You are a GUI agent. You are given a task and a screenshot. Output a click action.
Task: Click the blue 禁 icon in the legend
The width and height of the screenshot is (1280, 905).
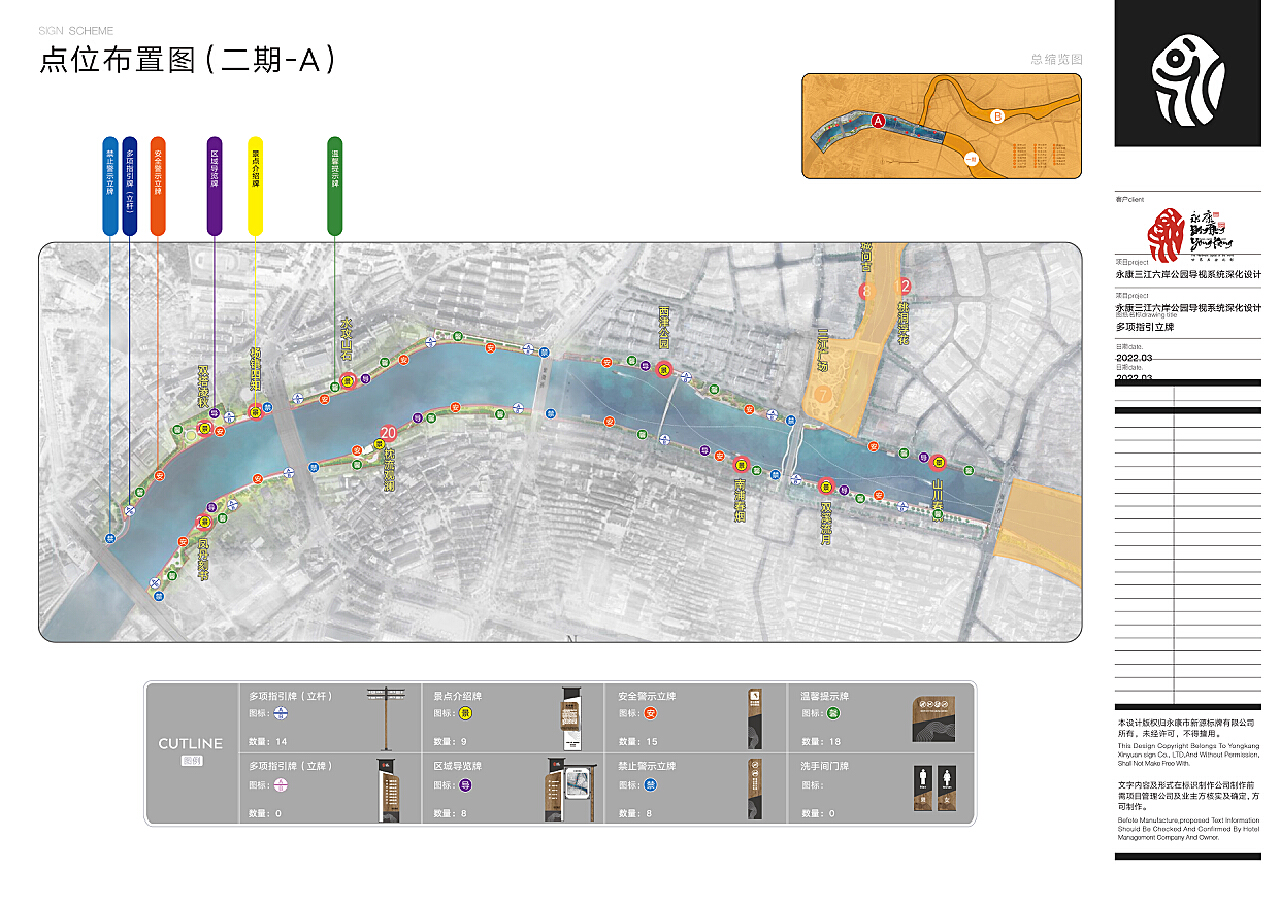[651, 786]
